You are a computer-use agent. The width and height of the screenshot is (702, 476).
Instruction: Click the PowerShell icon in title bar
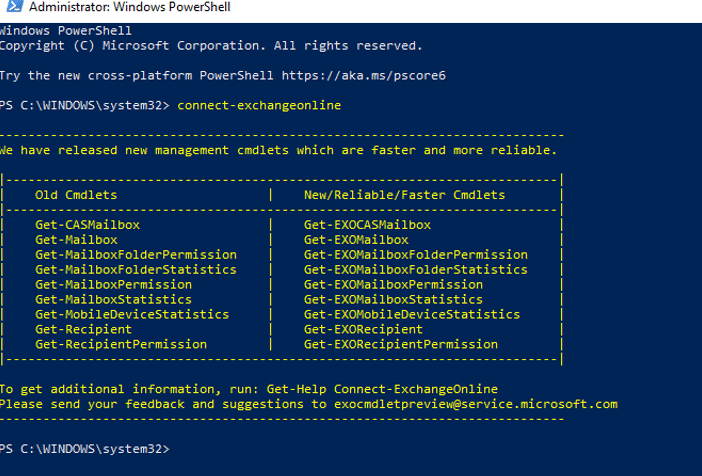14,6
